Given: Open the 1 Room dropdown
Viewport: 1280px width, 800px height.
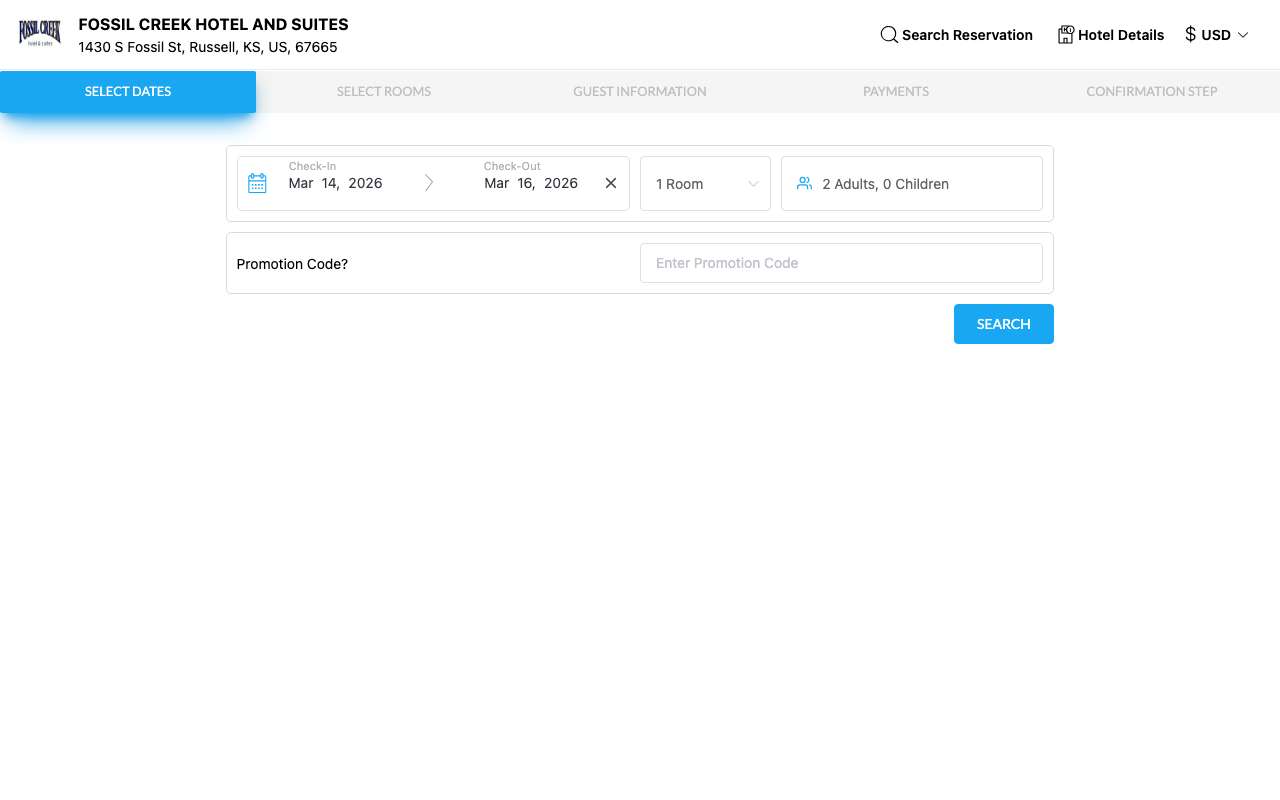Looking at the screenshot, I should [705, 184].
